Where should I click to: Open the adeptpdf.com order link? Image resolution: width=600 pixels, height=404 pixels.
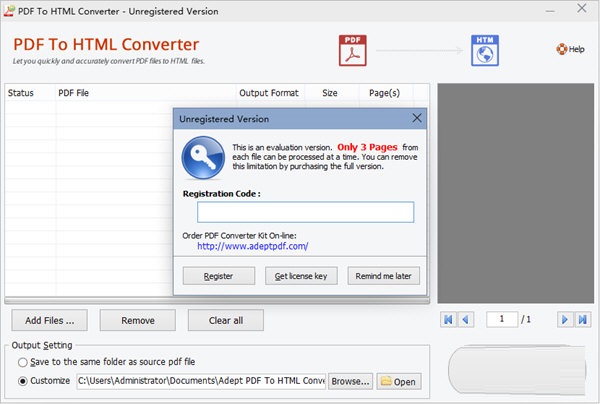click(253, 246)
